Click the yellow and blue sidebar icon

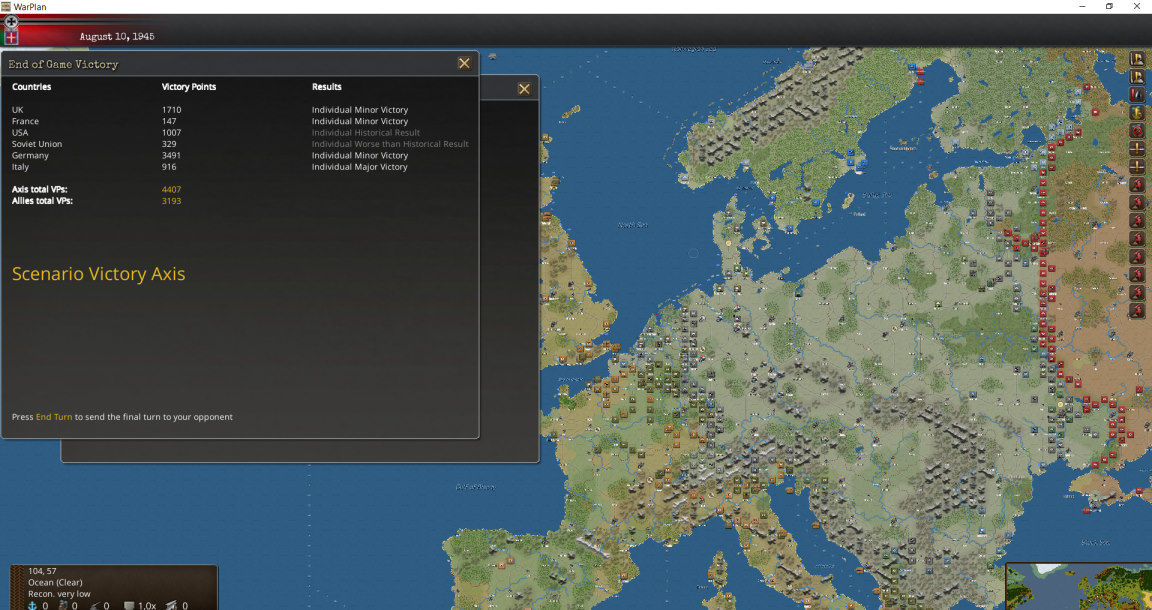coord(1137,113)
